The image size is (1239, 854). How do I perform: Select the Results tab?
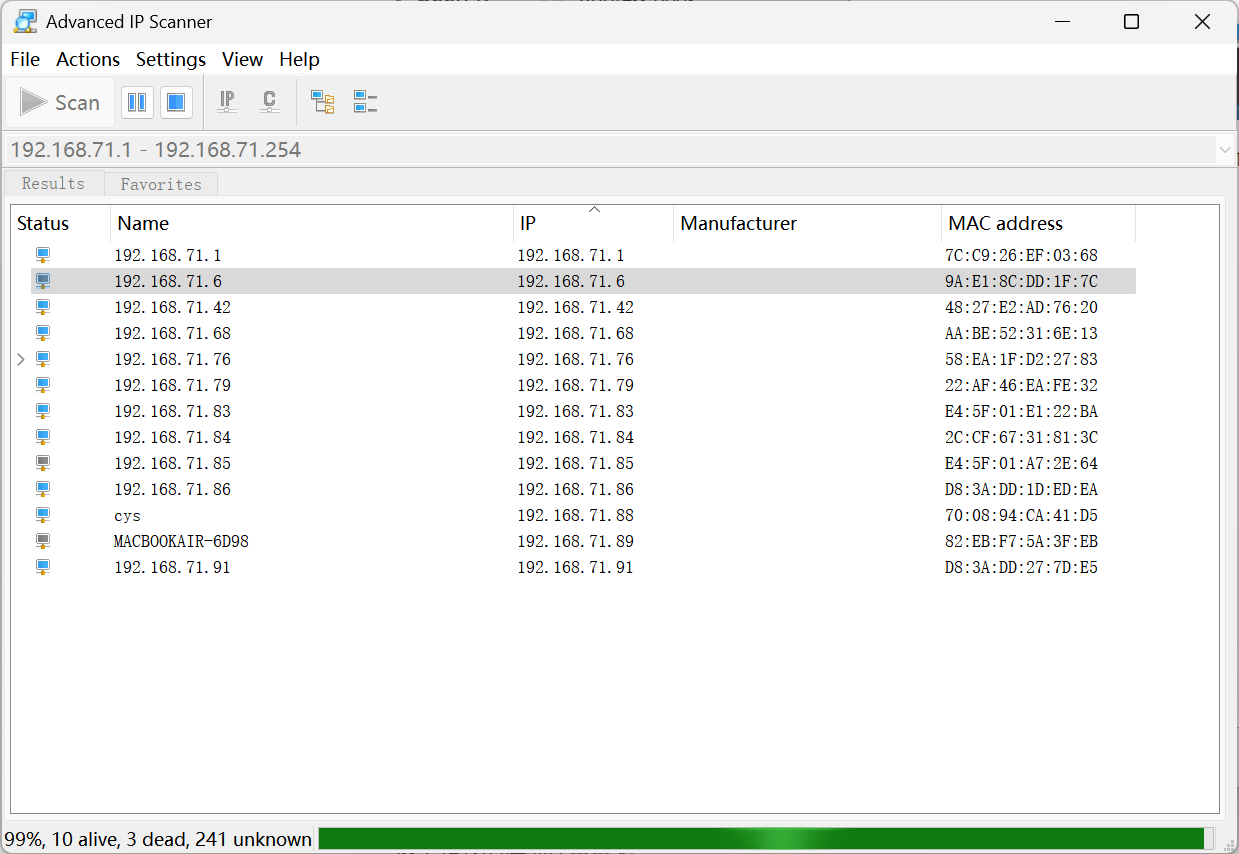pyautogui.click(x=53, y=183)
